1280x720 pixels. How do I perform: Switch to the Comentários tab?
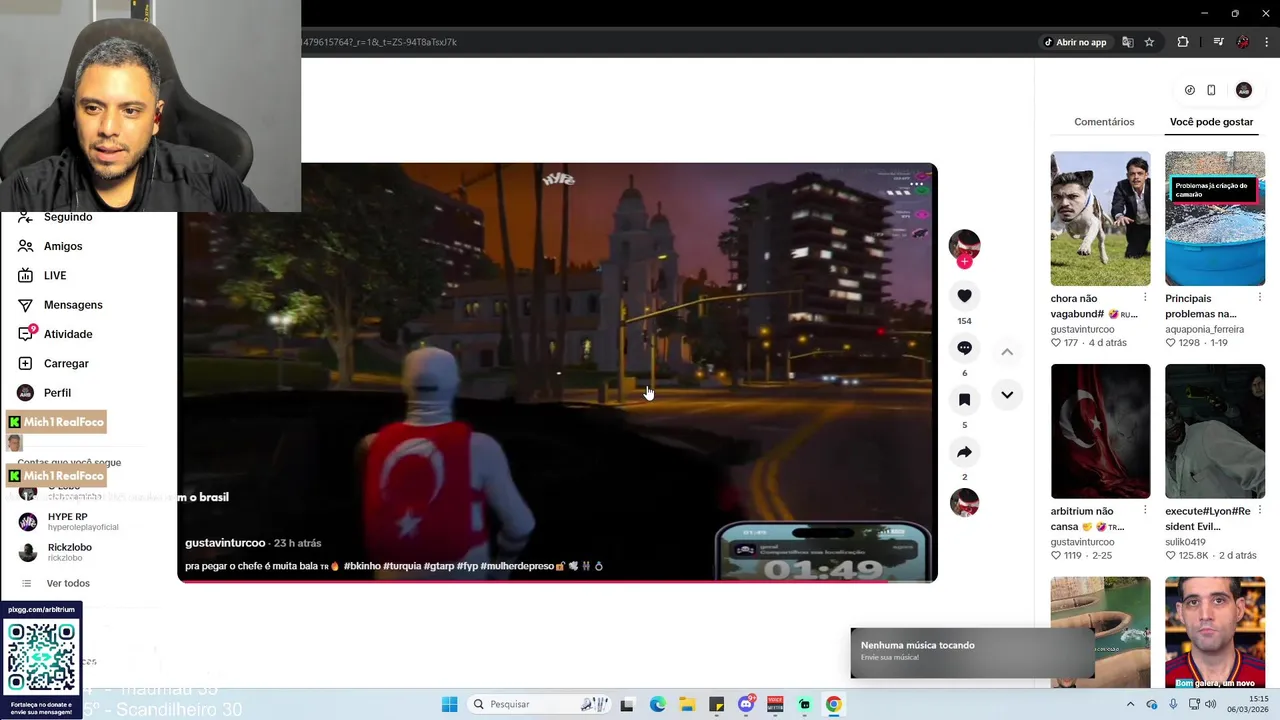1104,122
